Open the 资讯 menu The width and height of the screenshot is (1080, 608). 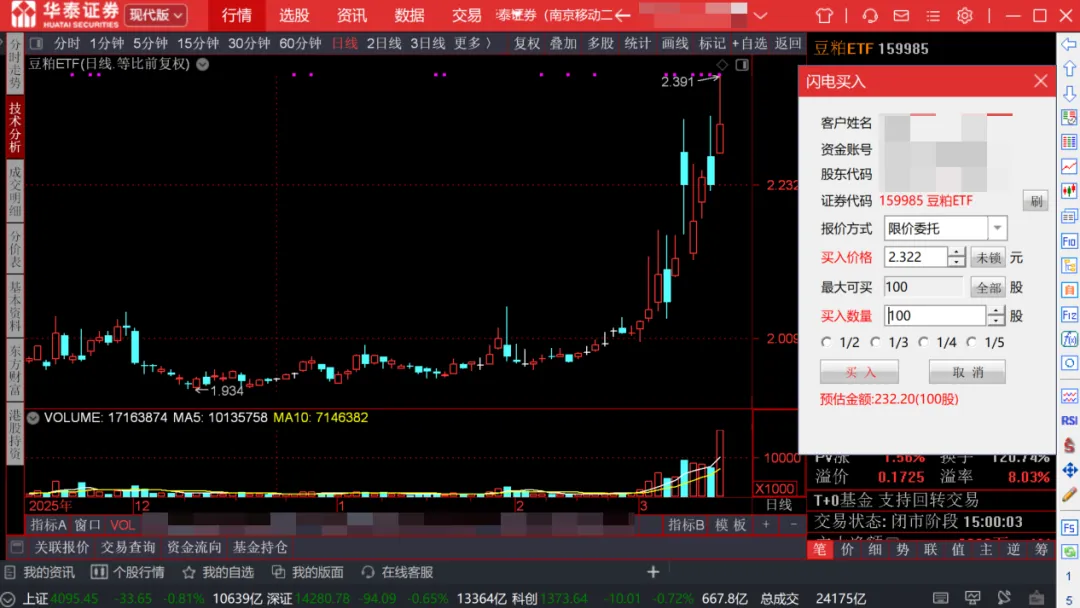(352, 15)
